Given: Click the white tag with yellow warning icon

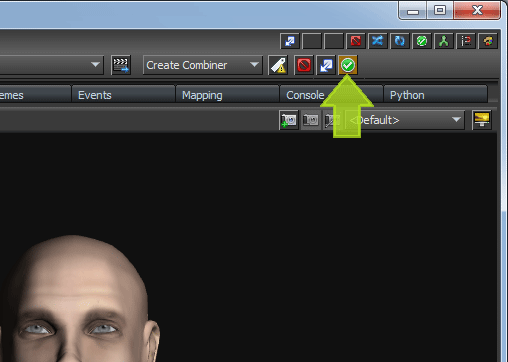Looking at the screenshot, I should (x=278, y=65).
